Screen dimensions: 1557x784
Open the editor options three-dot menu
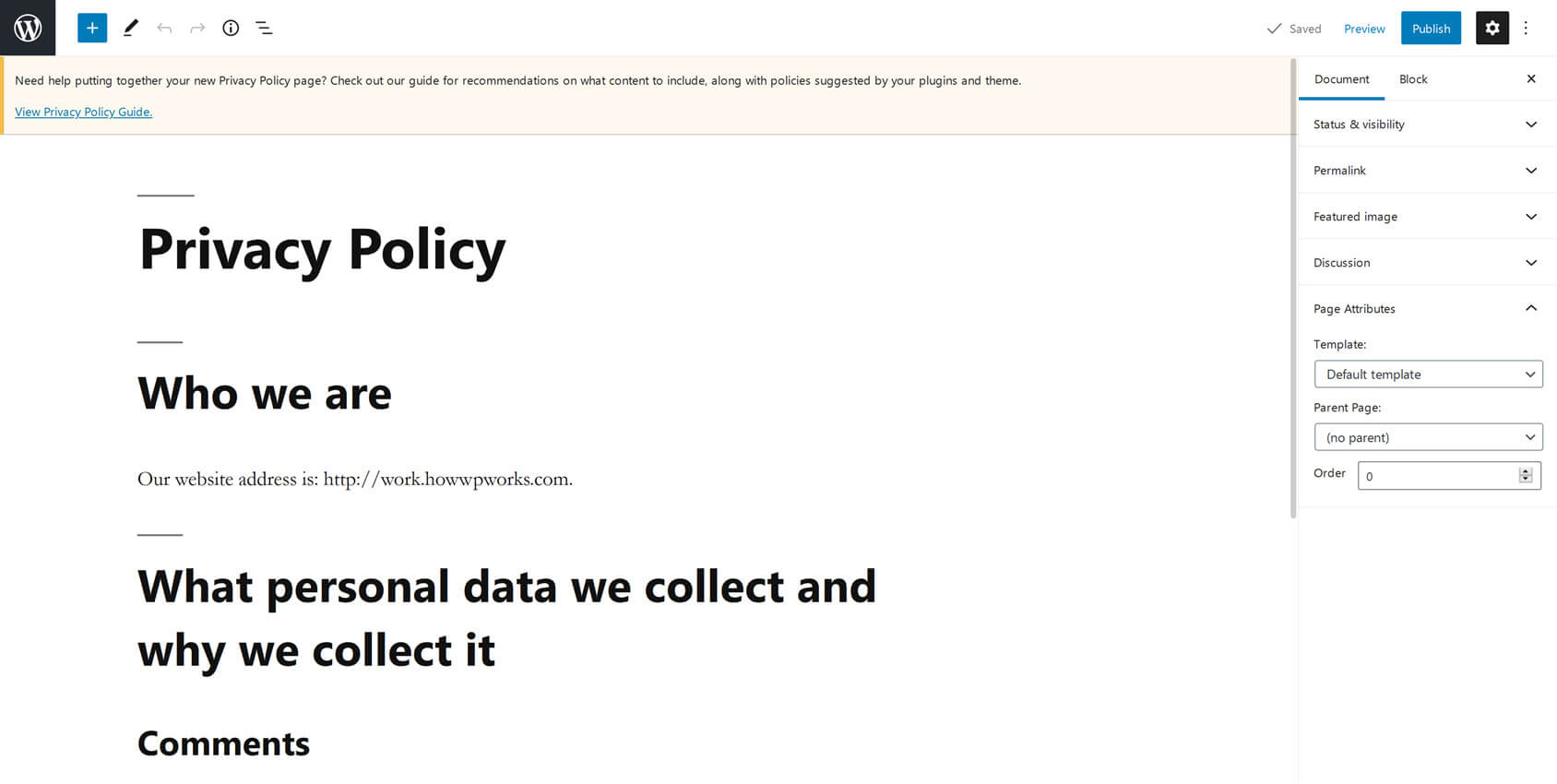1527,28
